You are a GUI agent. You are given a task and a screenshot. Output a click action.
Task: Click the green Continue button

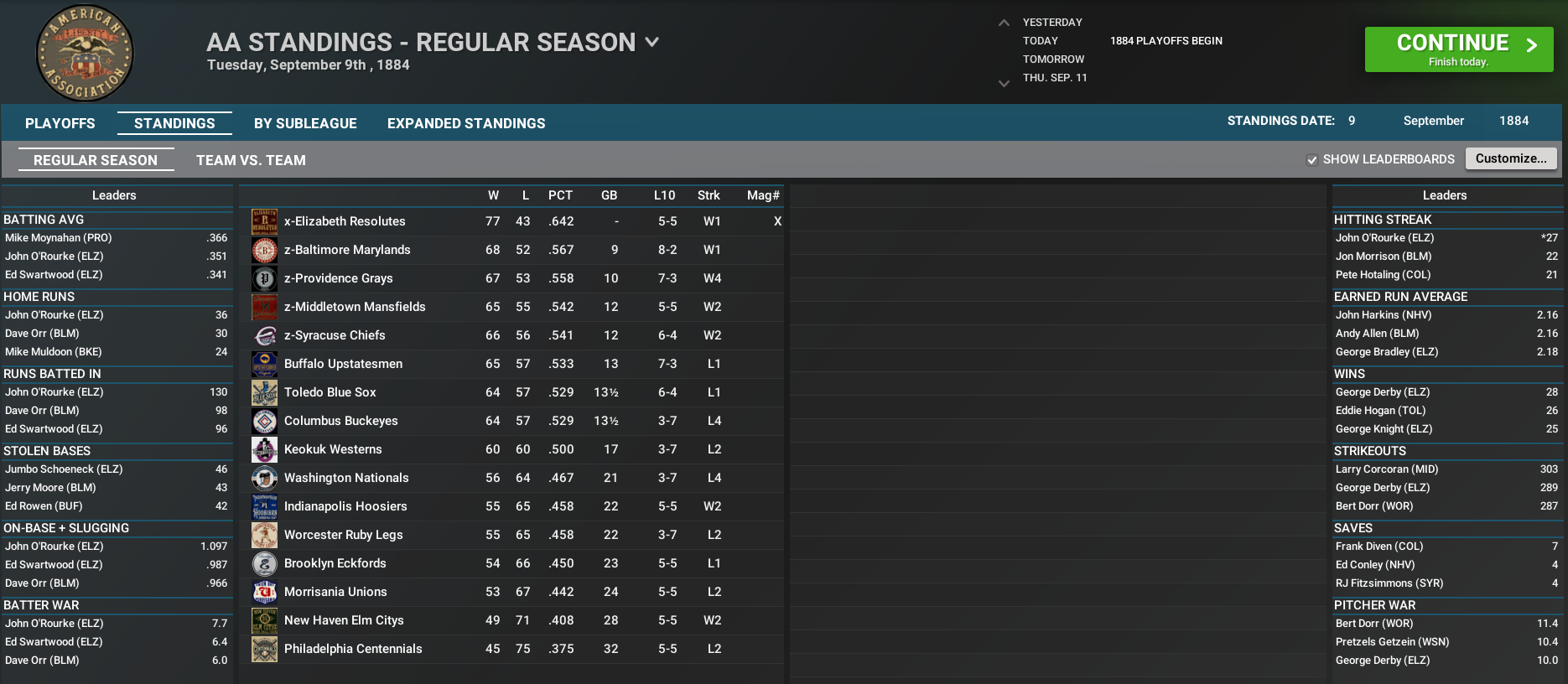click(x=1459, y=49)
